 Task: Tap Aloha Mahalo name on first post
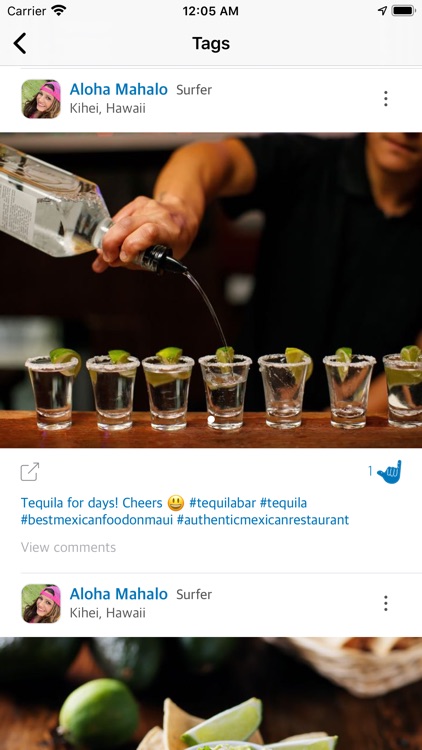[119, 89]
